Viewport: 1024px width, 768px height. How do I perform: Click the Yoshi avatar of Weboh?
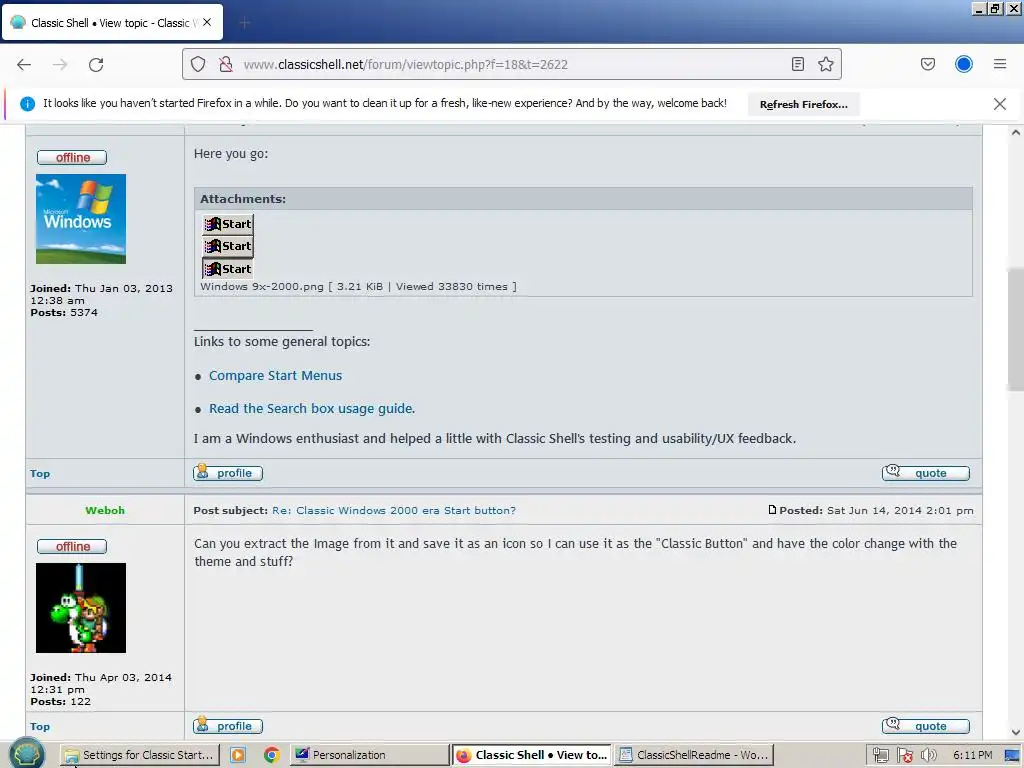[81, 608]
